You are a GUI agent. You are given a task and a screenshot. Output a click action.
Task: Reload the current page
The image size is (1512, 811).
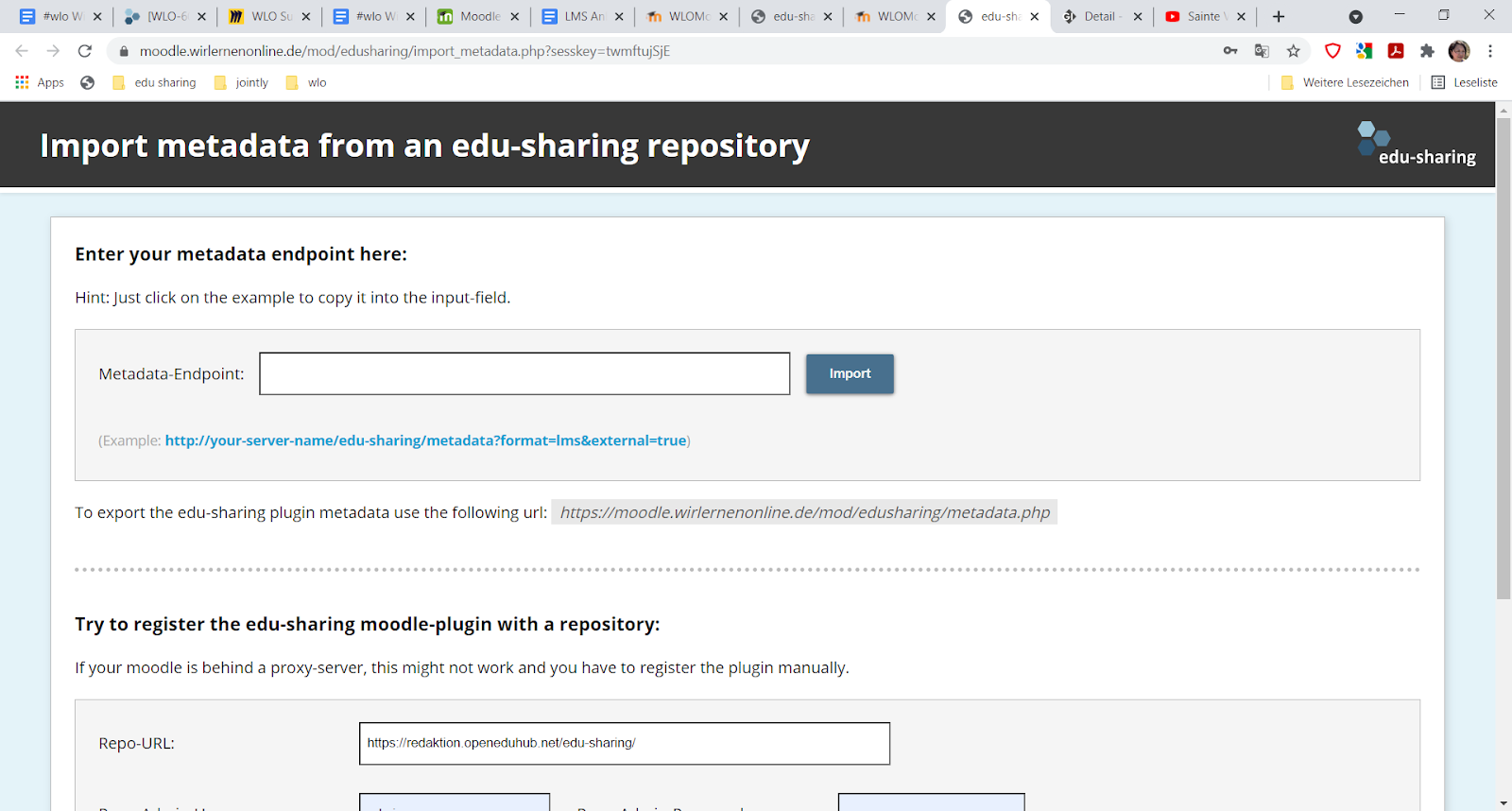pyautogui.click(x=85, y=51)
